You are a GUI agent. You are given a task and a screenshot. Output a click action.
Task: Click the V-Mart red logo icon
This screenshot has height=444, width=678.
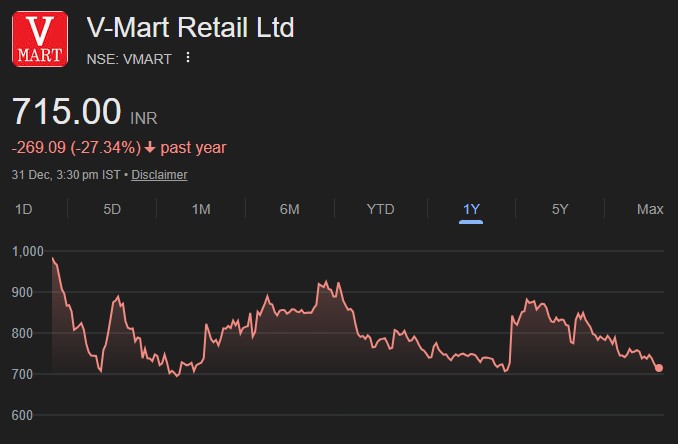pos(40,39)
